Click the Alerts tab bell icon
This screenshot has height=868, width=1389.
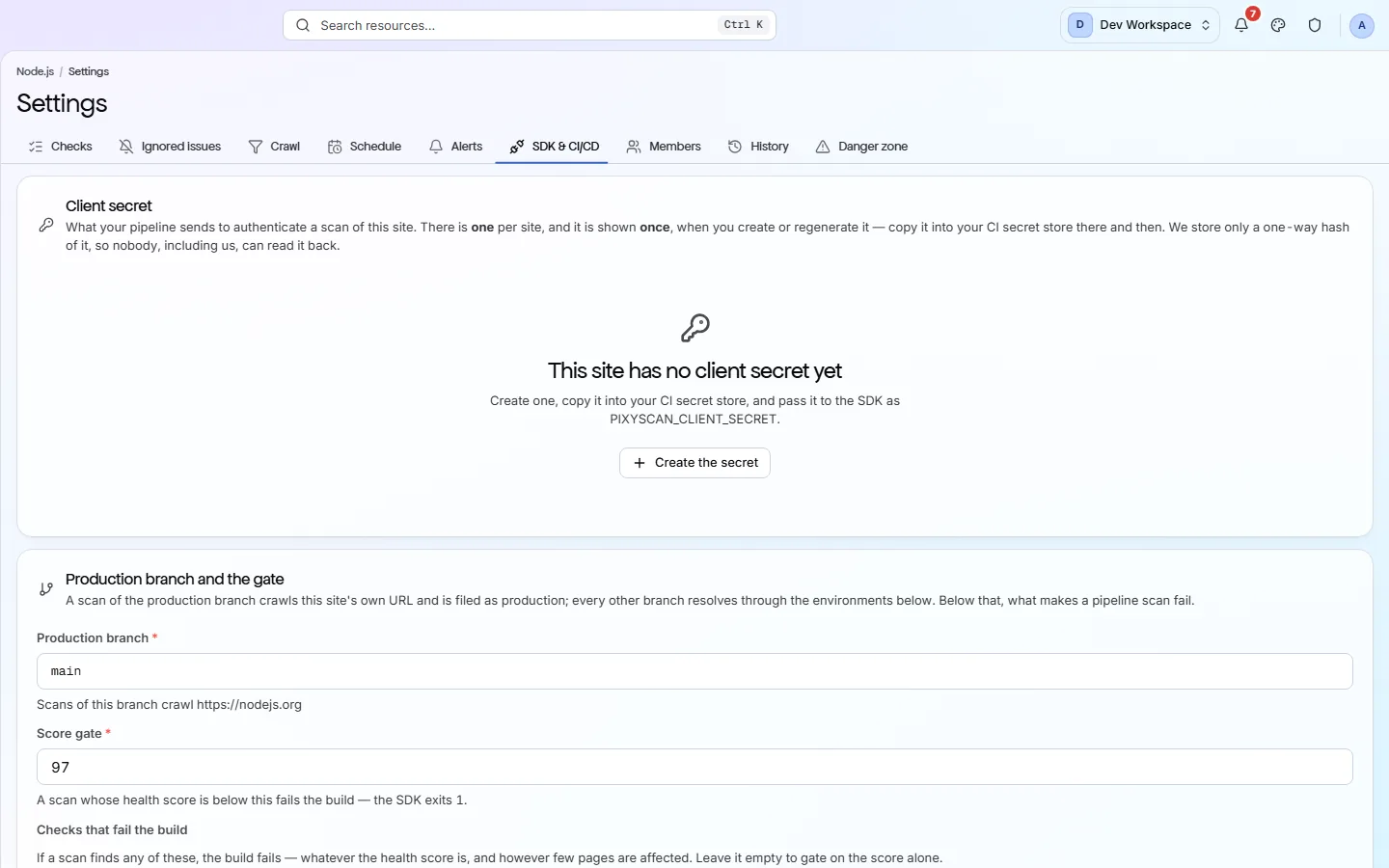pos(436,147)
